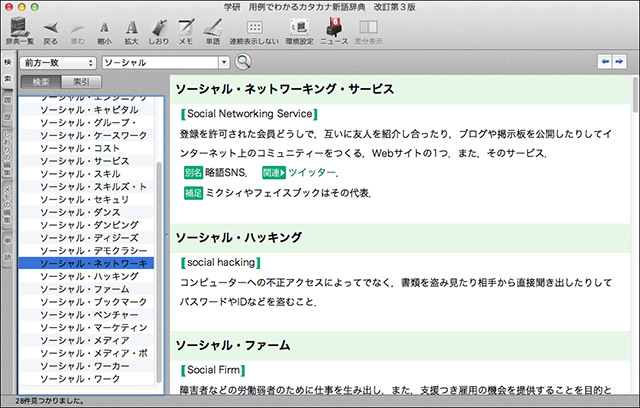Click the Social Firm English gloss

pos(213,370)
